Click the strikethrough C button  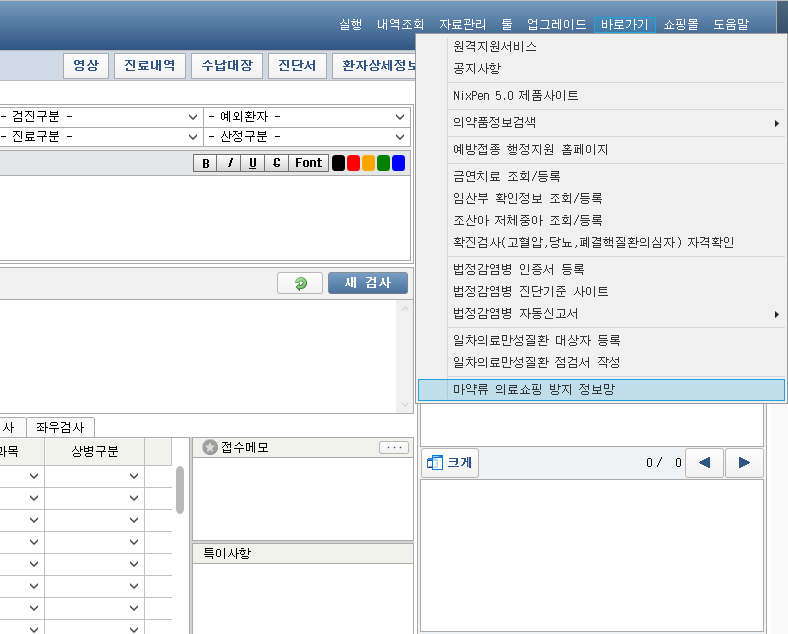tap(276, 163)
